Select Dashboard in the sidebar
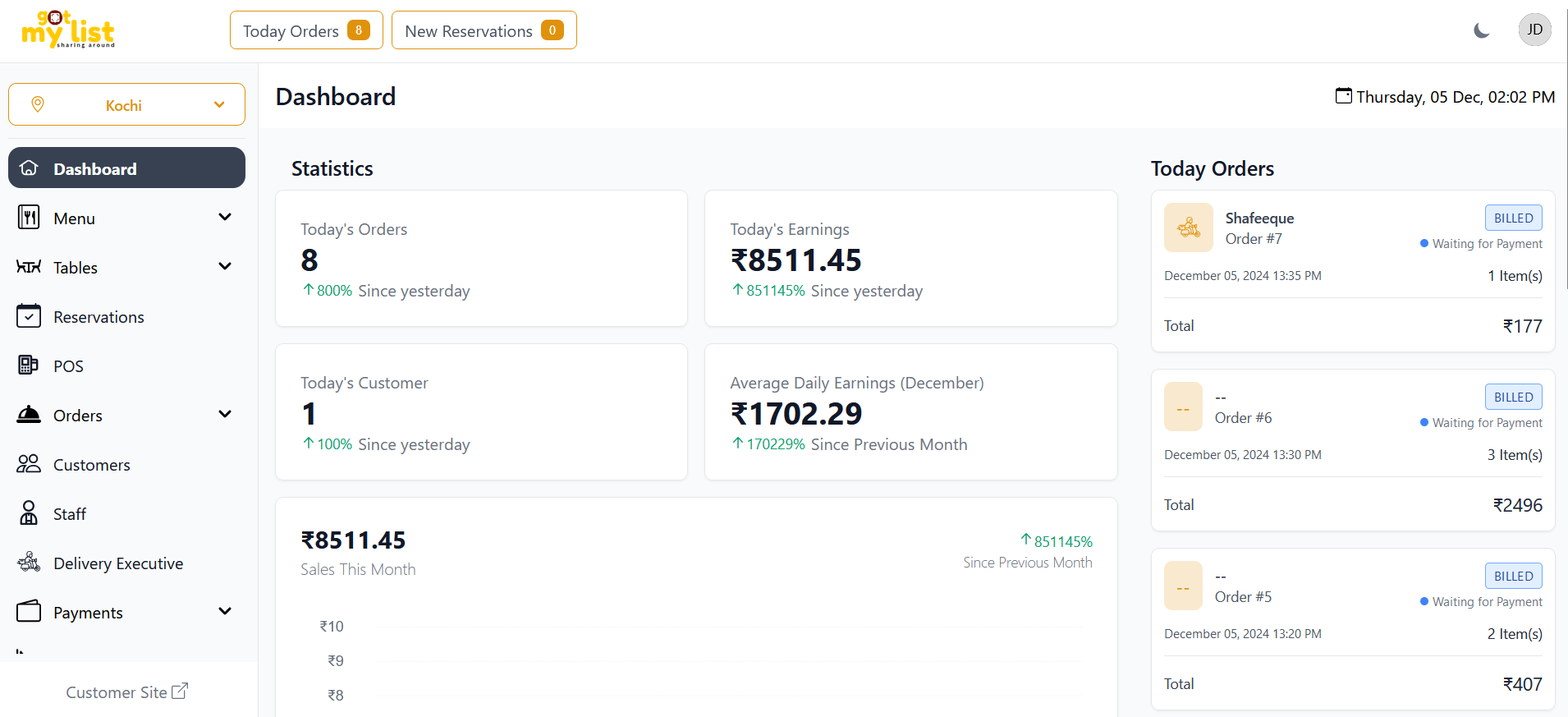 click(x=126, y=168)
